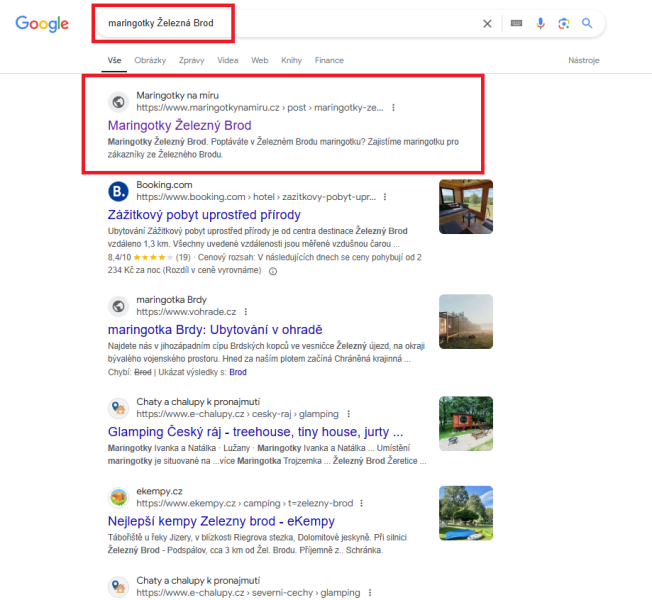Click the maringotka Brdy globe favicon
Screen dimensions: 652x600
pos(119,306)
